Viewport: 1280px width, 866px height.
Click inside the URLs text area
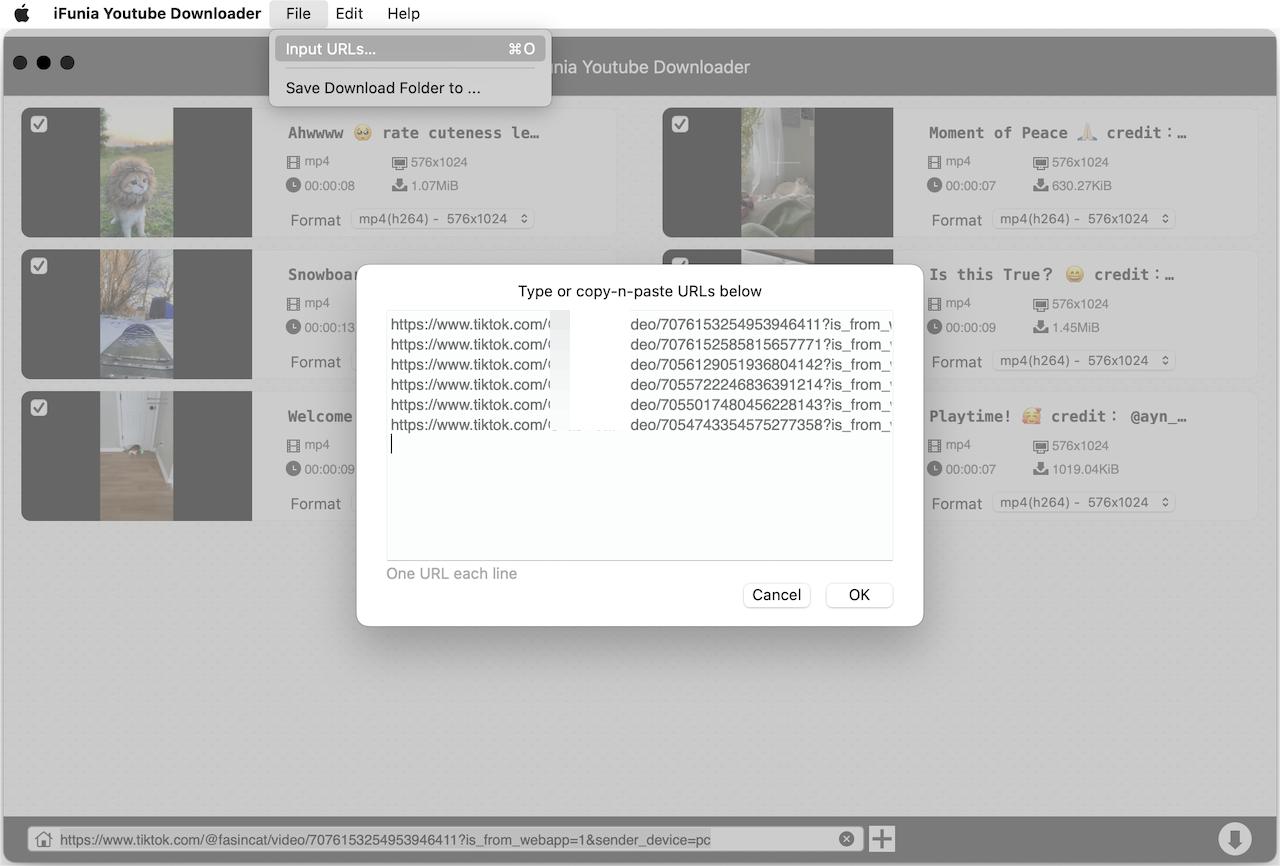click(x=639, y=500)
